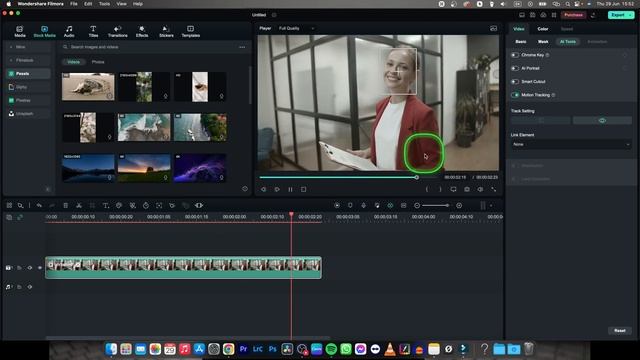Open the Full Quality dropdown in the player
Screen dimensions: 640x360
296,28
